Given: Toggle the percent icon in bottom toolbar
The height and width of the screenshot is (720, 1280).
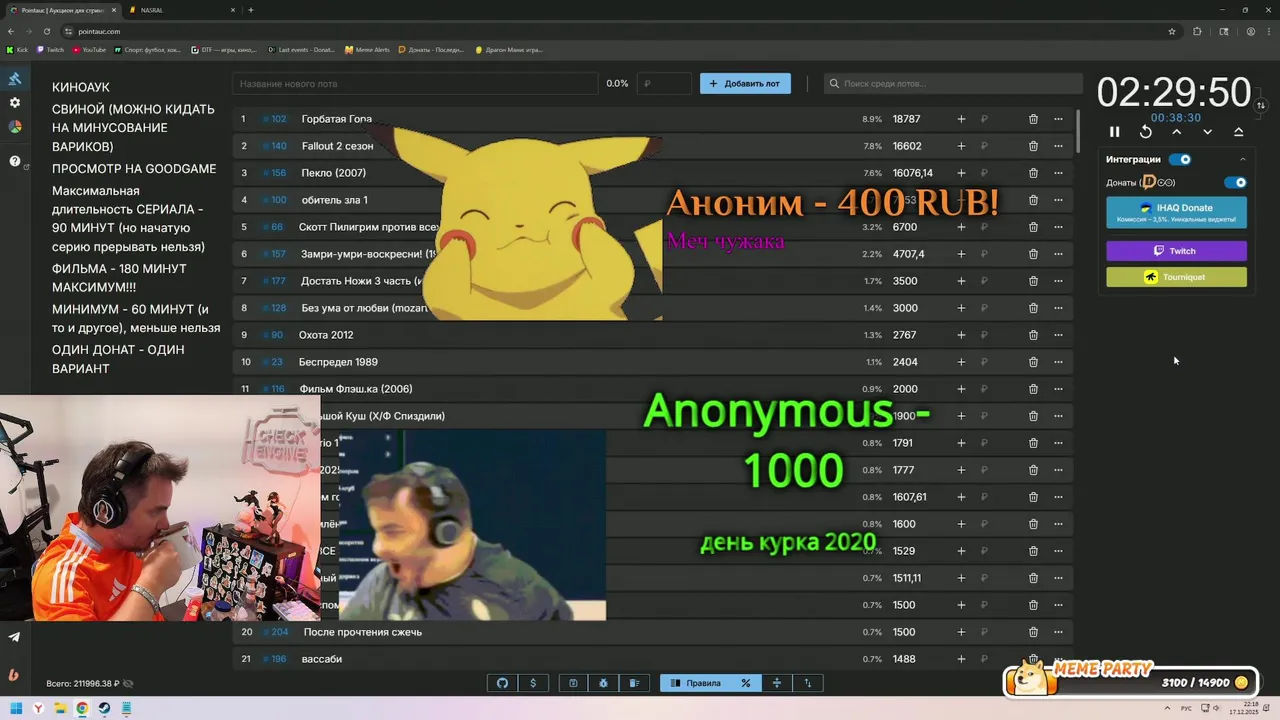Looking at the screenshot, I should pos(745,683).
